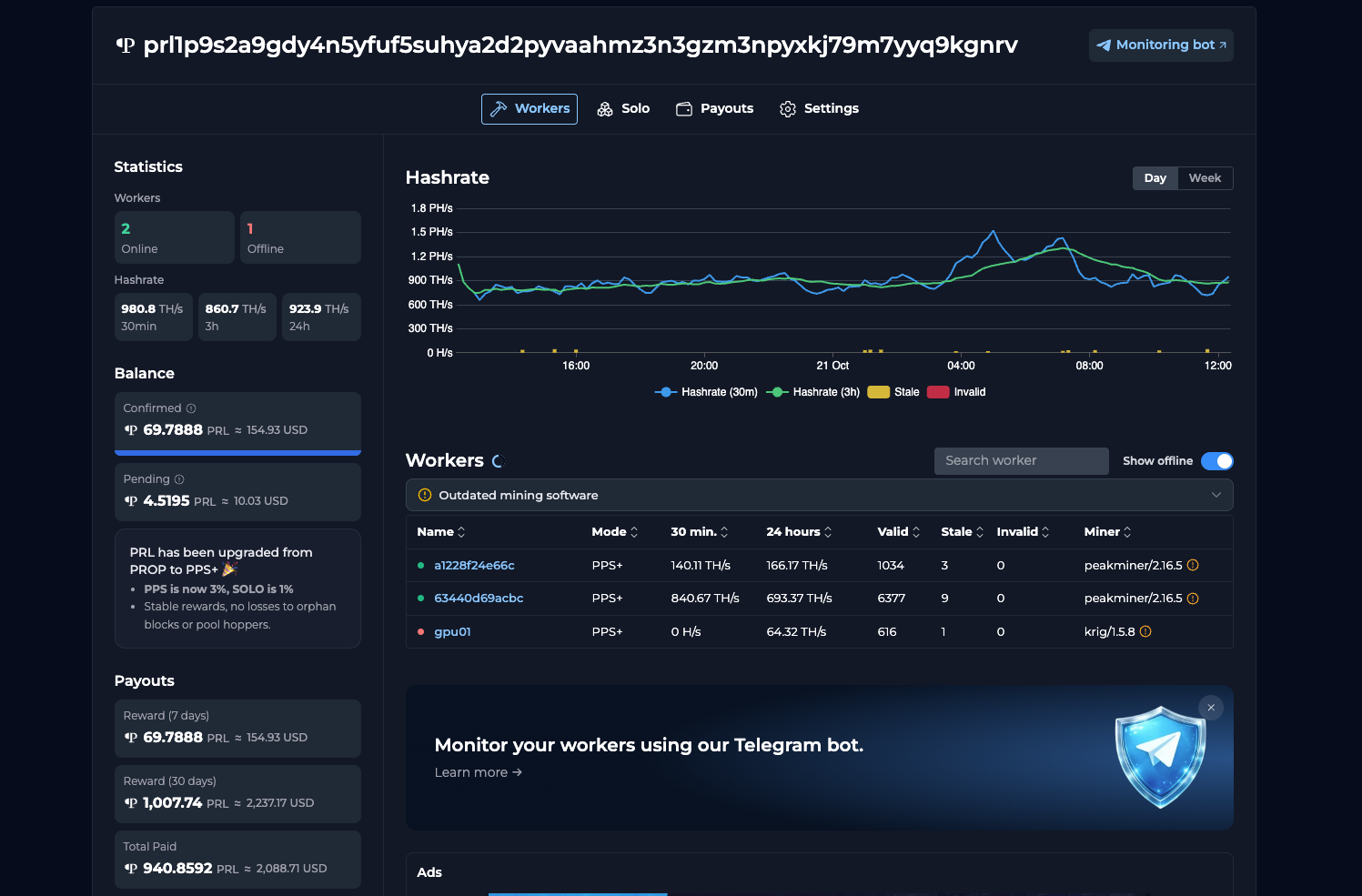This screenshot has height=896, width=1362.
Task: Click the Offline workers count card
Action: click(x=300, y=237)
